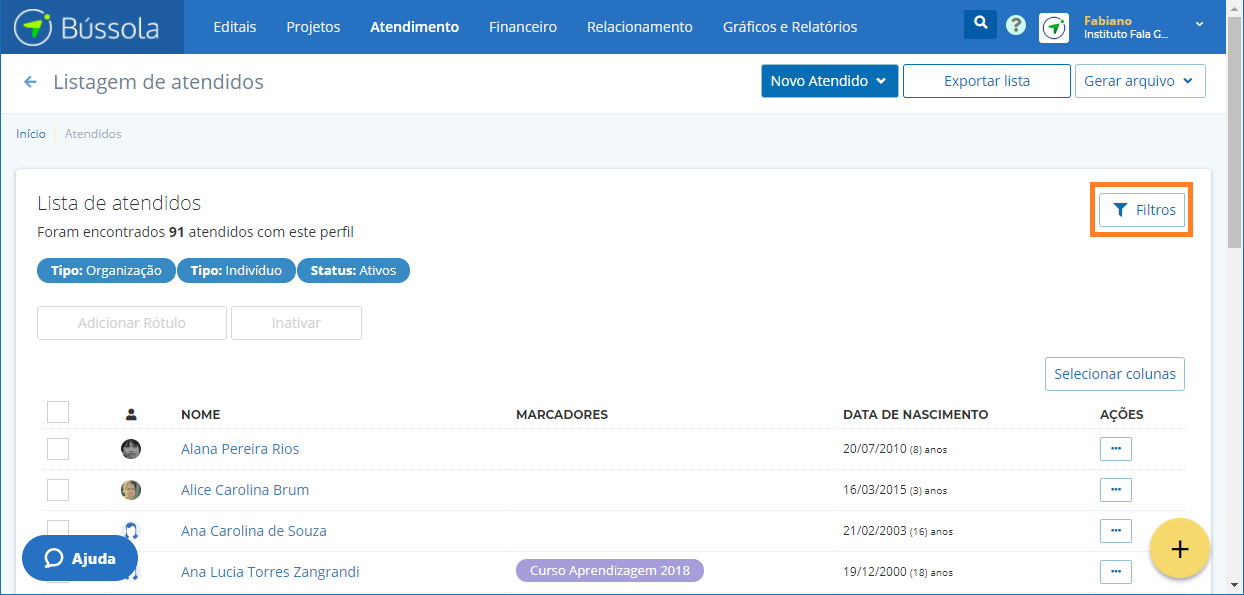Screen dimensions: 1244x595
Task: Click the yellow plus floating button
Action: [x=1180, y=548]
